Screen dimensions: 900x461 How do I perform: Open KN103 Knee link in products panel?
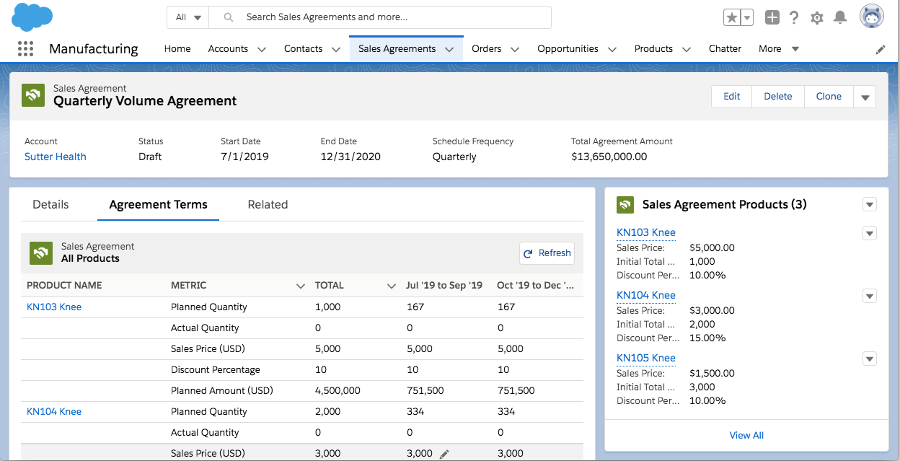pyautogui.click(x=646, y=233)
